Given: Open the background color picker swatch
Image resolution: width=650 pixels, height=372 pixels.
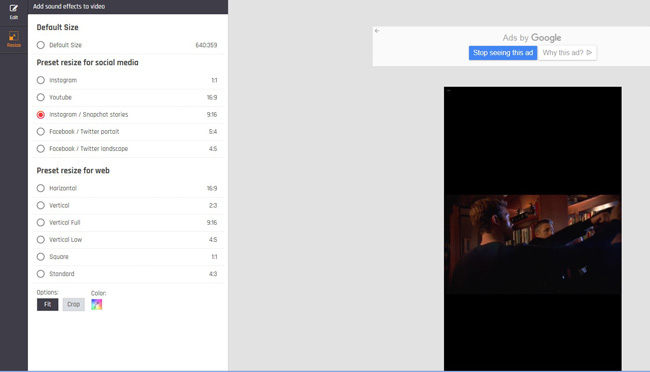Looking at the screenshot, I should pyautogui.click(x=97, y=304).
